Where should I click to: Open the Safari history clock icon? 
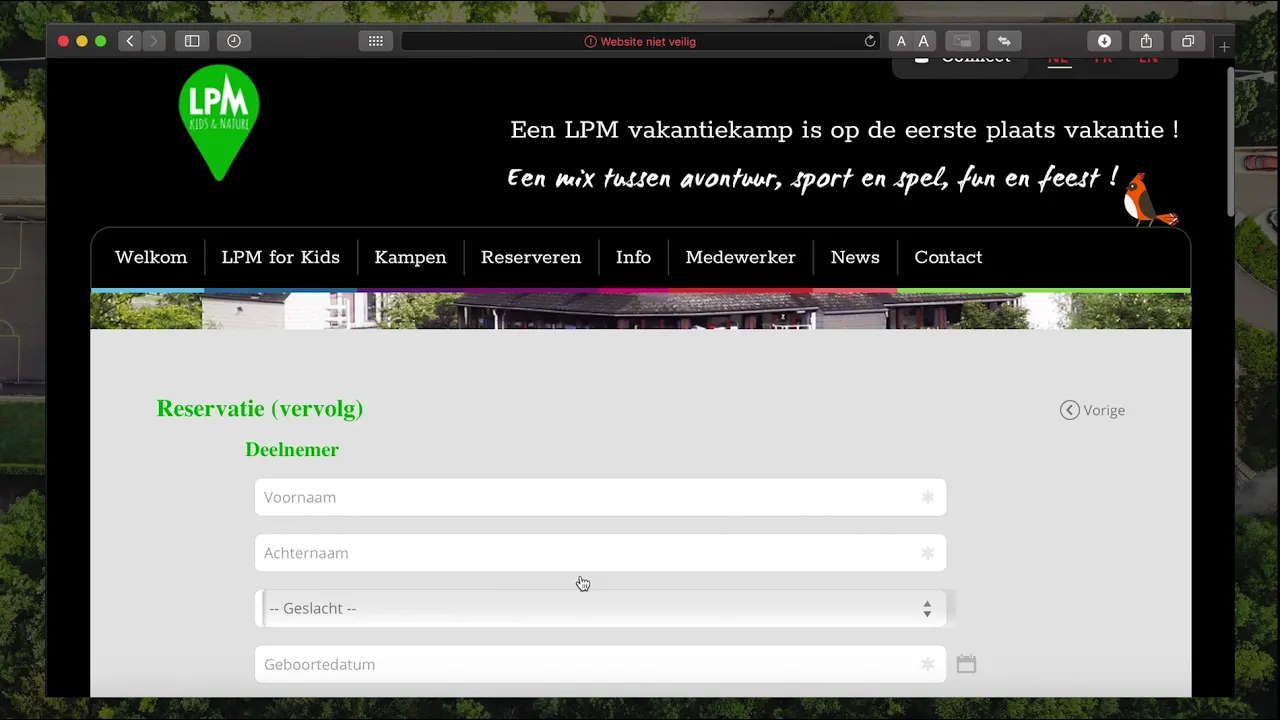(x=233, y=41)
